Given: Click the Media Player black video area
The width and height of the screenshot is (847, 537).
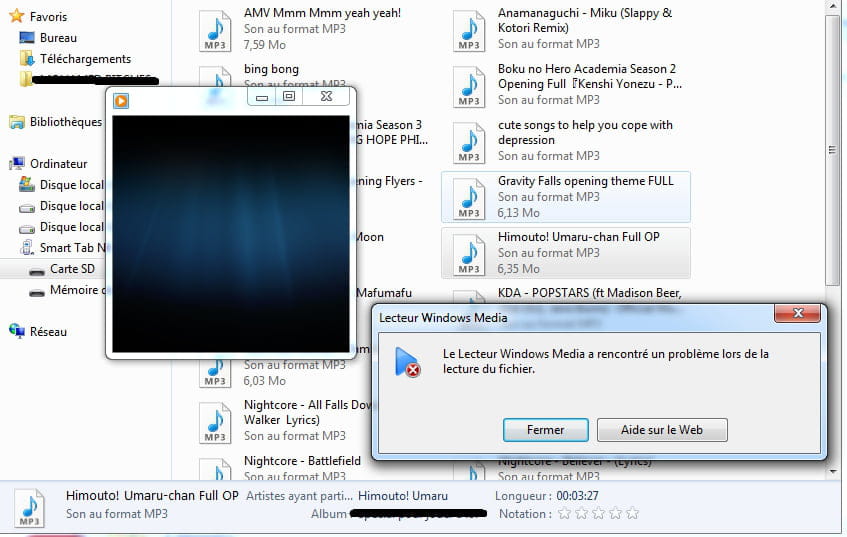Looking at the screenshot, I should click(231, 234).
